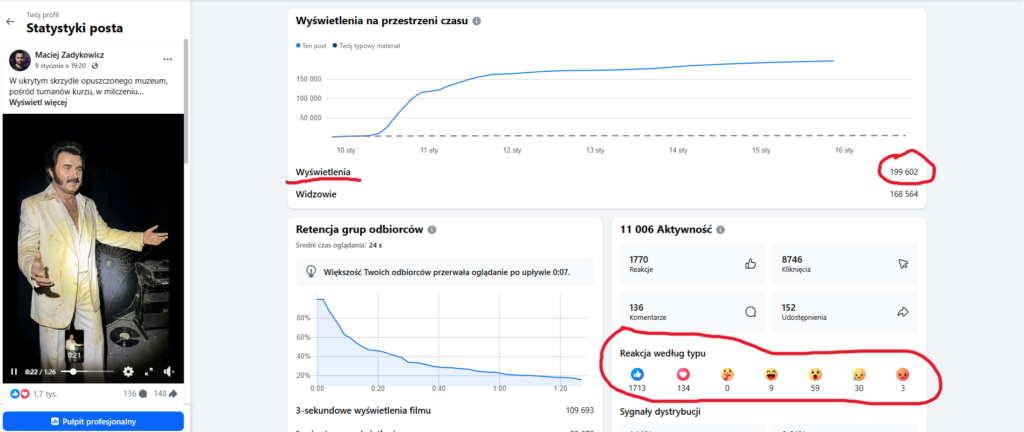This screenshot has width=1024, height=432.
Task: Enter fullscreen mode on the video
Action: coord(149,371)
